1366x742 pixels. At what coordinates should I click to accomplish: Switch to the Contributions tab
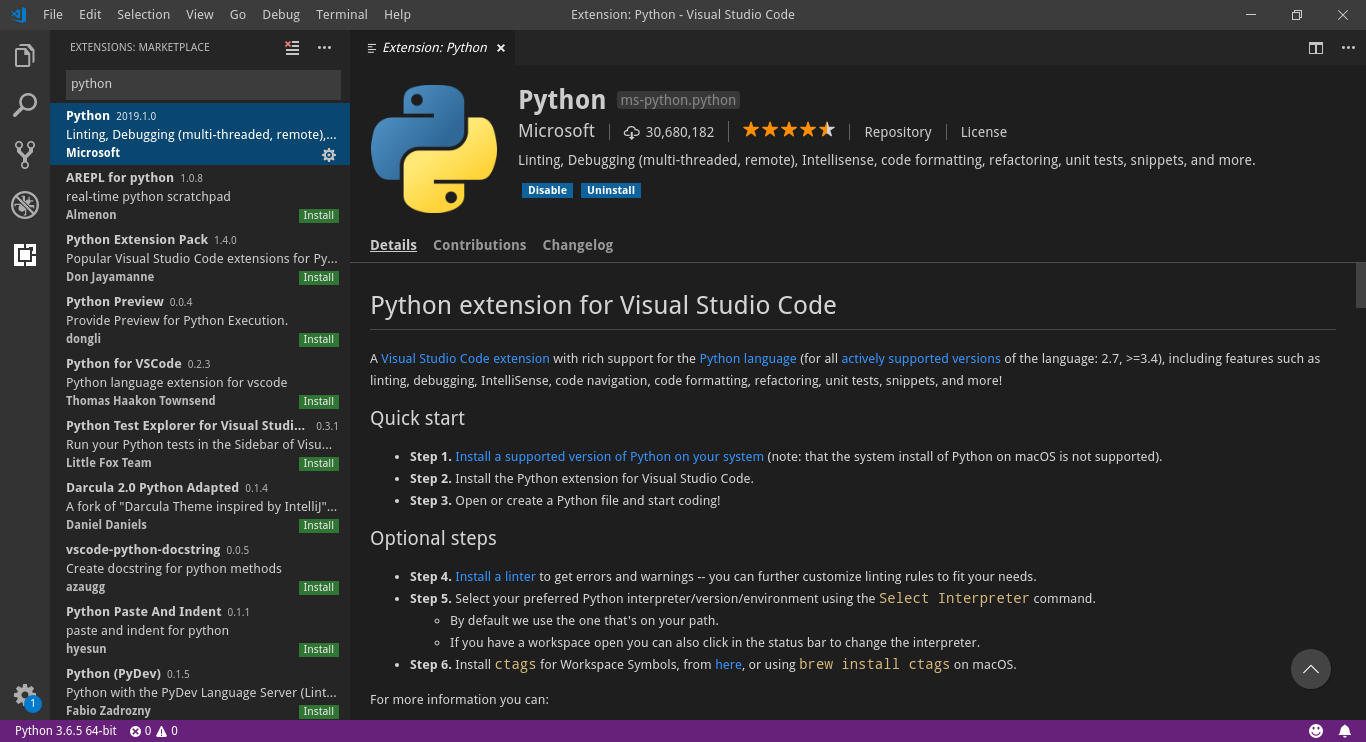tap(479, 245)
